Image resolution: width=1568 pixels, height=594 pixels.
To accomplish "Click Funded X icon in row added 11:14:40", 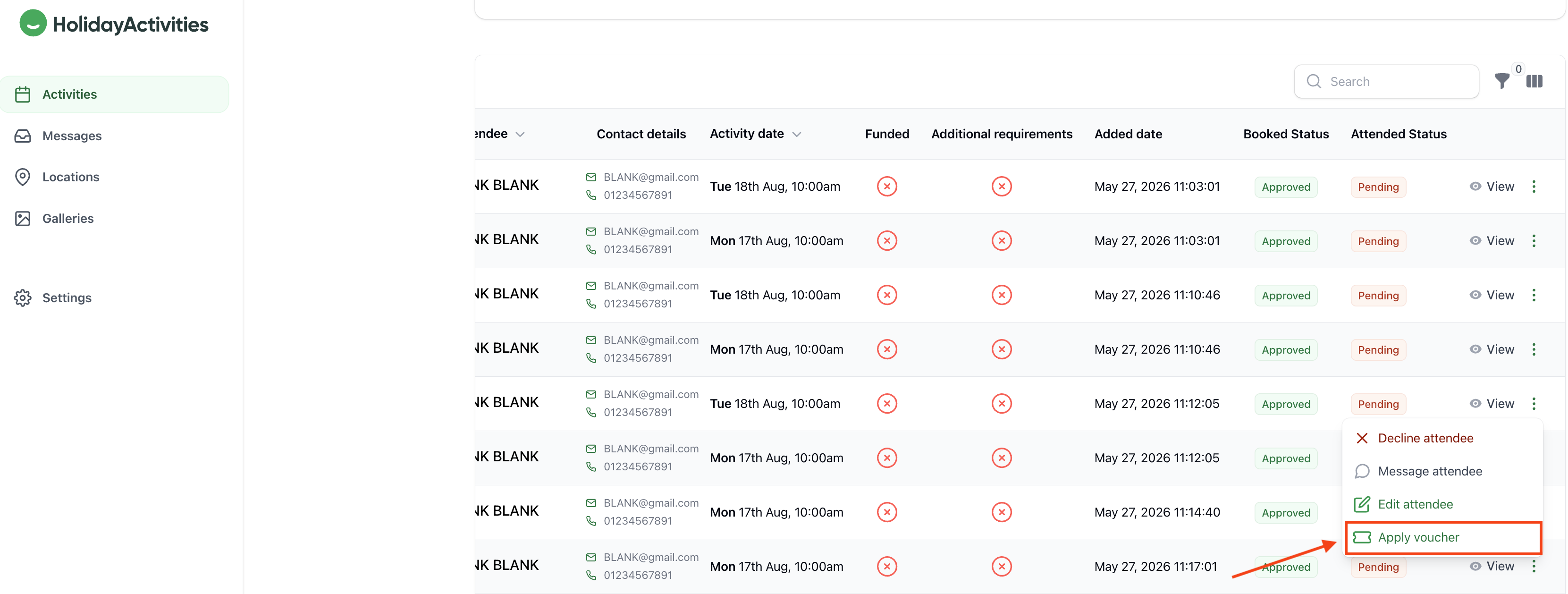I will point(887,512).
